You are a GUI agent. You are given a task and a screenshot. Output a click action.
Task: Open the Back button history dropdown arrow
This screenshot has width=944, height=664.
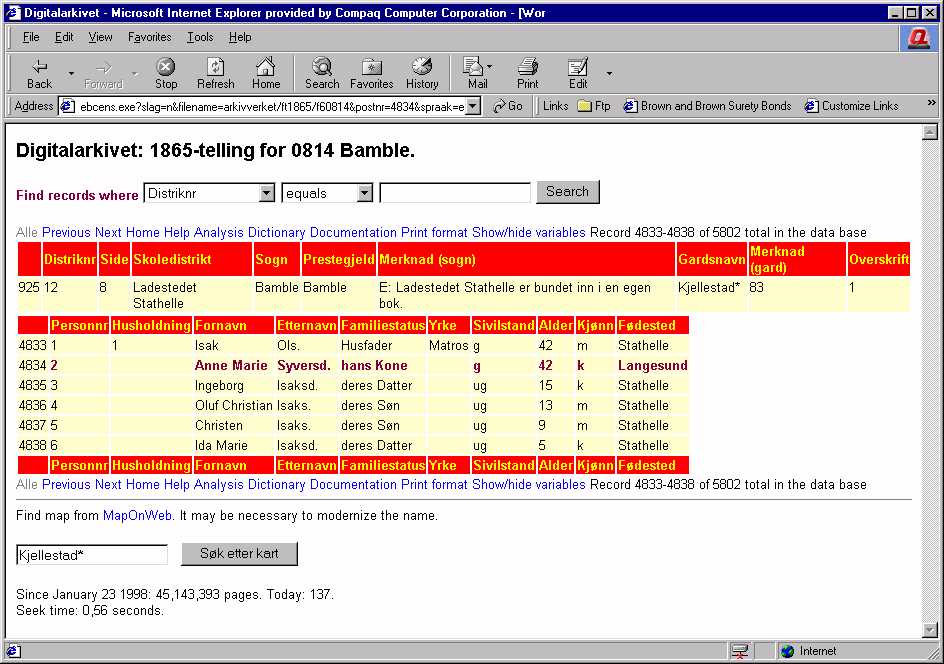(x=71, y=73)
